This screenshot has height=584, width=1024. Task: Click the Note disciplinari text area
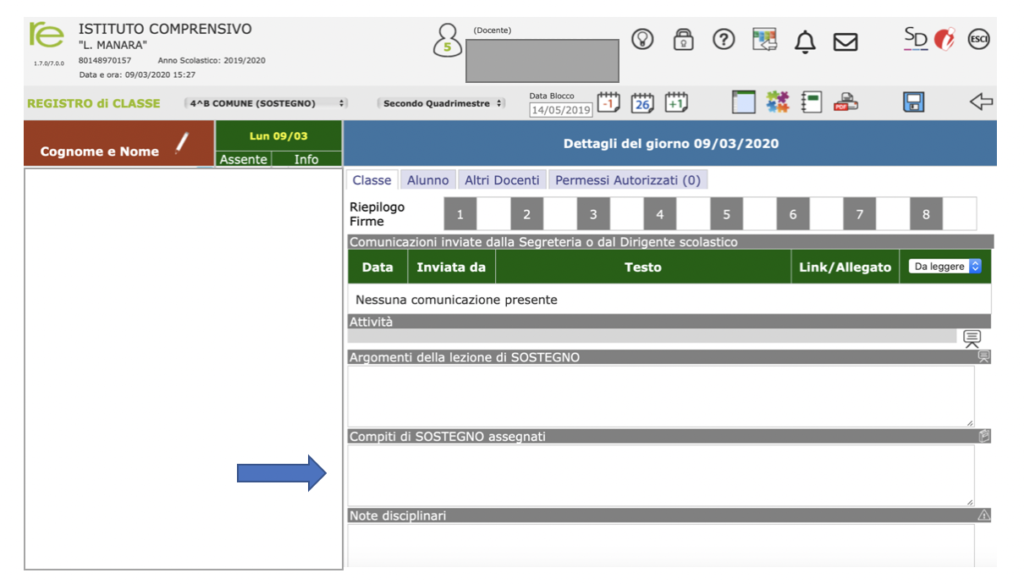tap(660, 545)
